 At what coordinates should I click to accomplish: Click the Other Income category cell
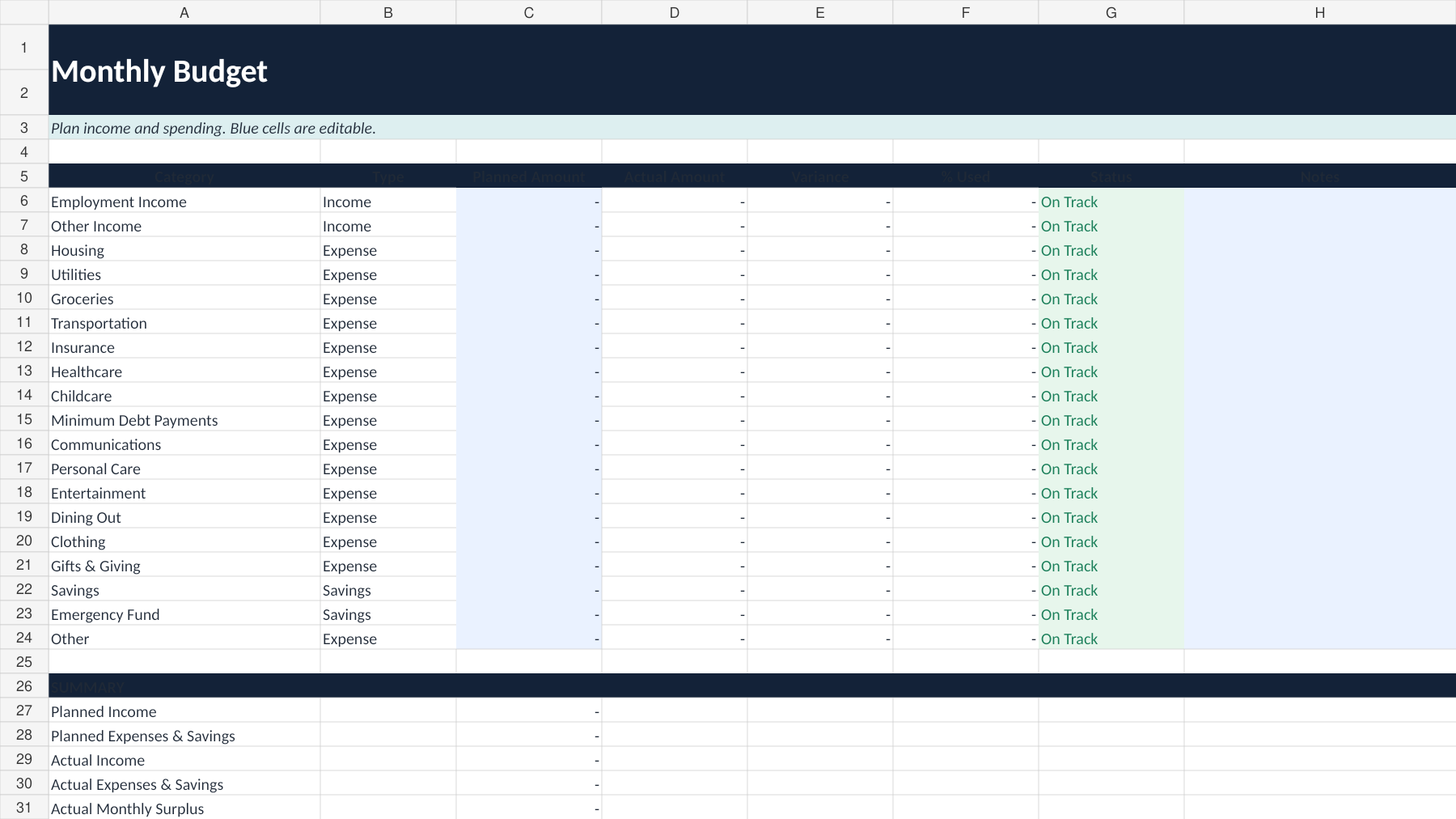184,225
